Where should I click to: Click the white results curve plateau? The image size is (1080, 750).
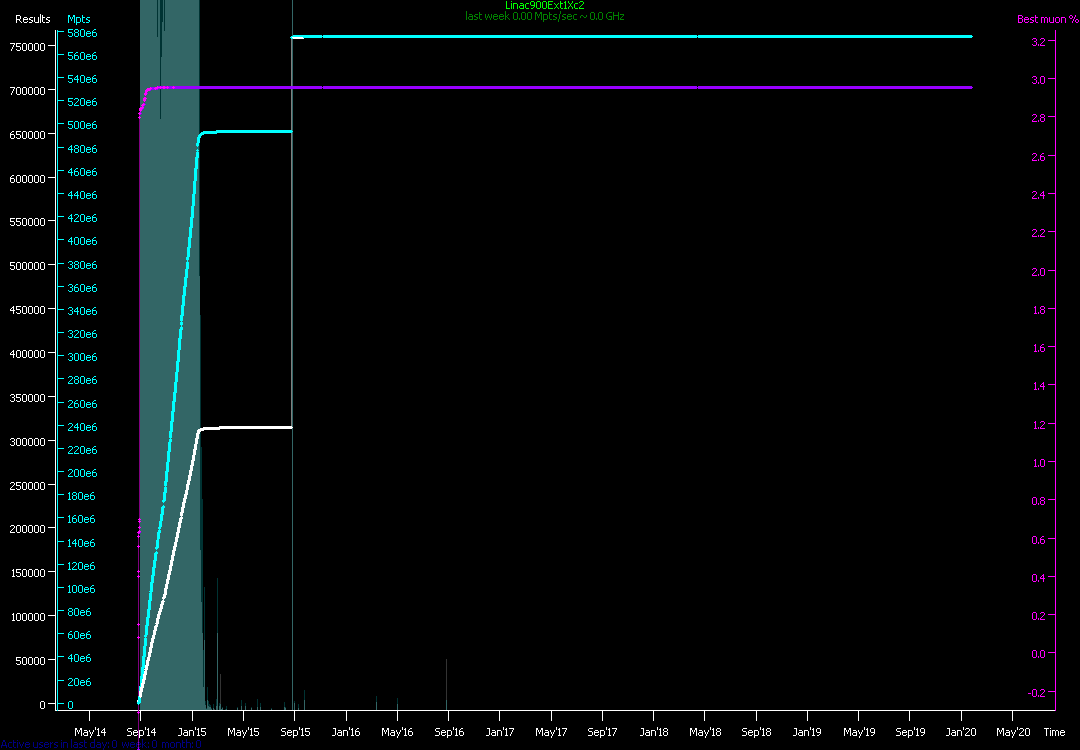250,427
